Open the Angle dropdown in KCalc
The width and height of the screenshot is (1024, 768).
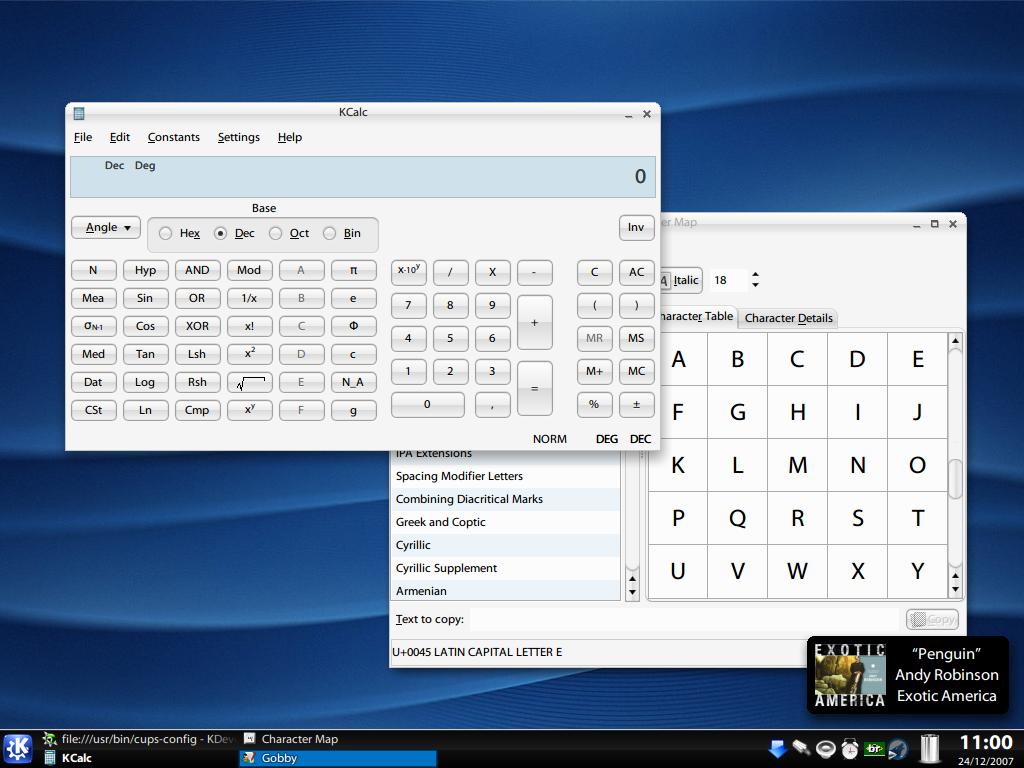coord(106,227)
